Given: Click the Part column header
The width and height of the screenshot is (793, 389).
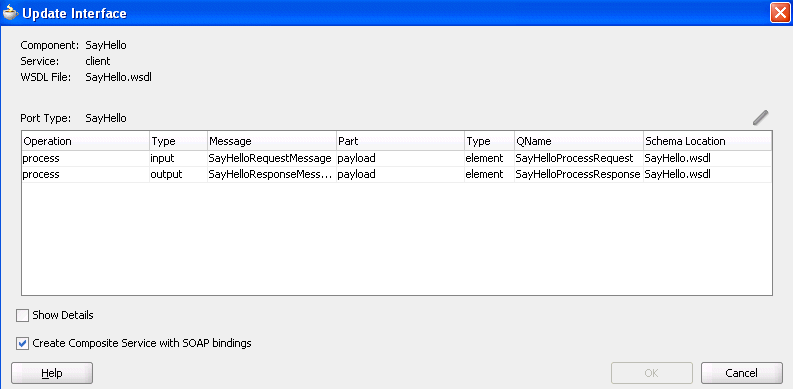Looking at the screenshot, I should click(x=400, y=141).
